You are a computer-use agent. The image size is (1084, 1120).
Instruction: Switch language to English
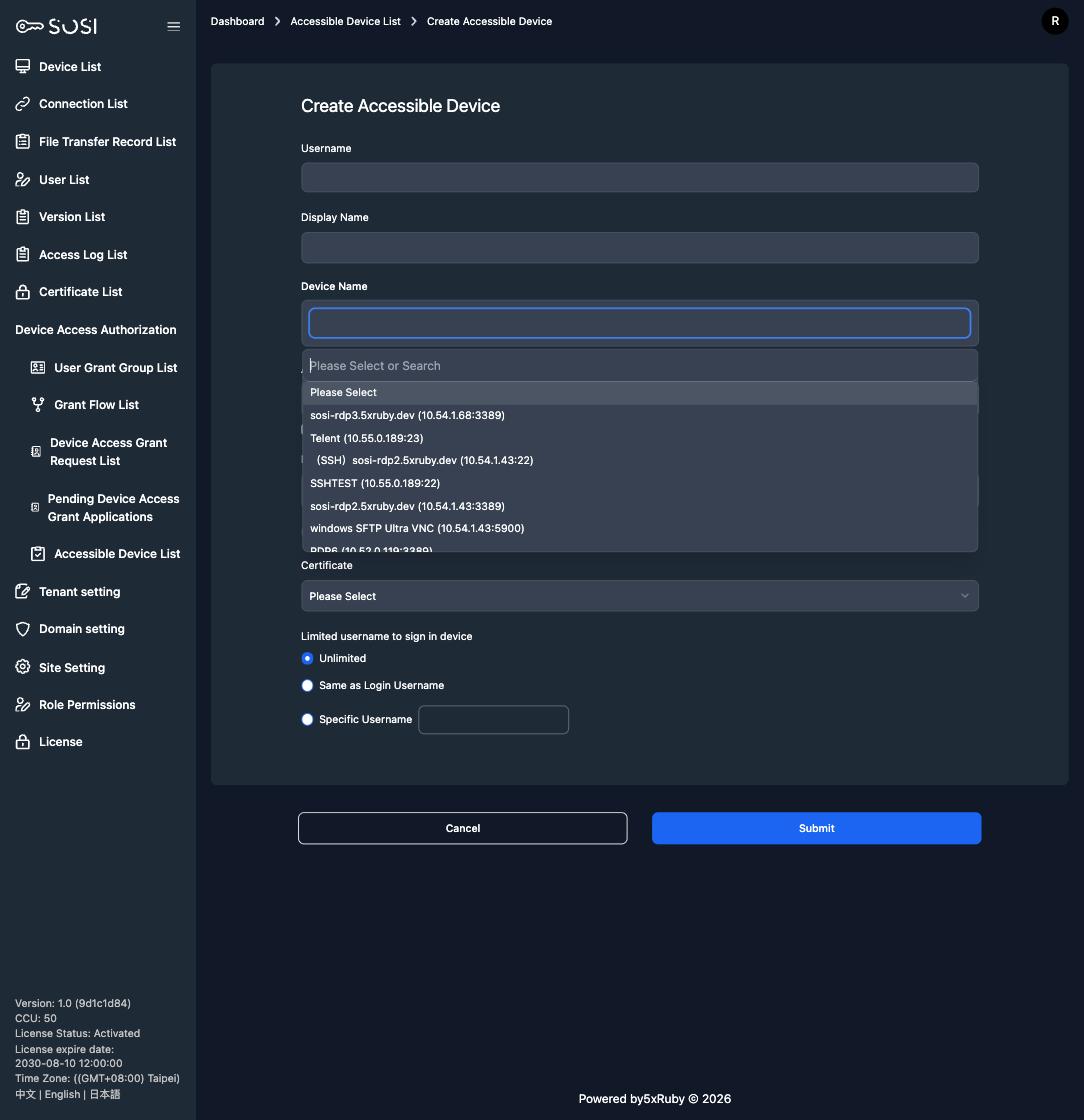[62, 1094]
